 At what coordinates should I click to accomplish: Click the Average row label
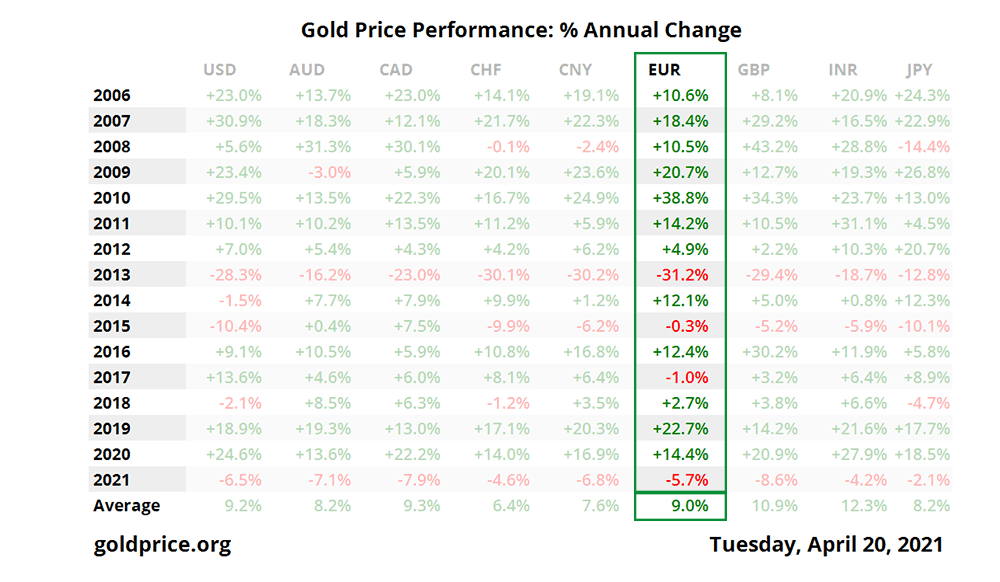click(x=126, y=506)
